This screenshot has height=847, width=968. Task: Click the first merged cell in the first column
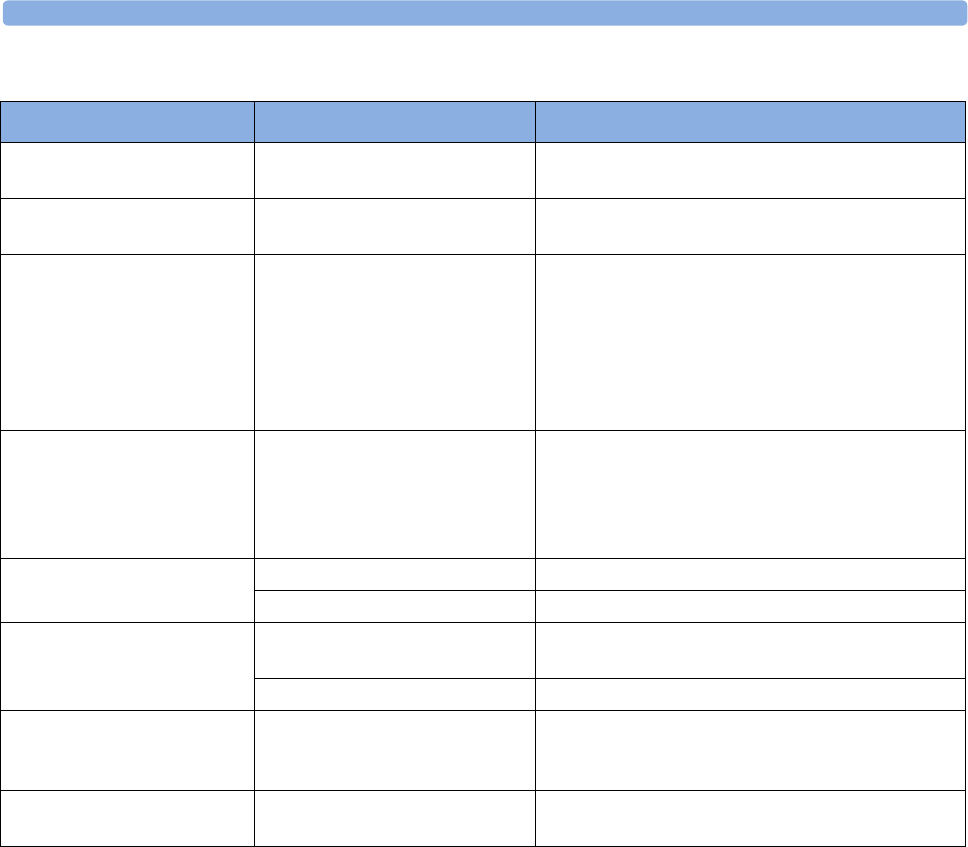pyautogui.click(x=127, y=590)
